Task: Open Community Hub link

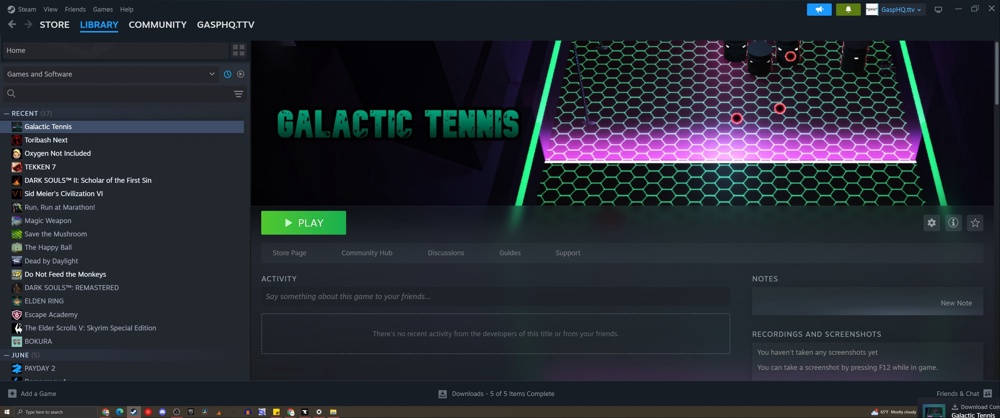Action: (367, 253)
